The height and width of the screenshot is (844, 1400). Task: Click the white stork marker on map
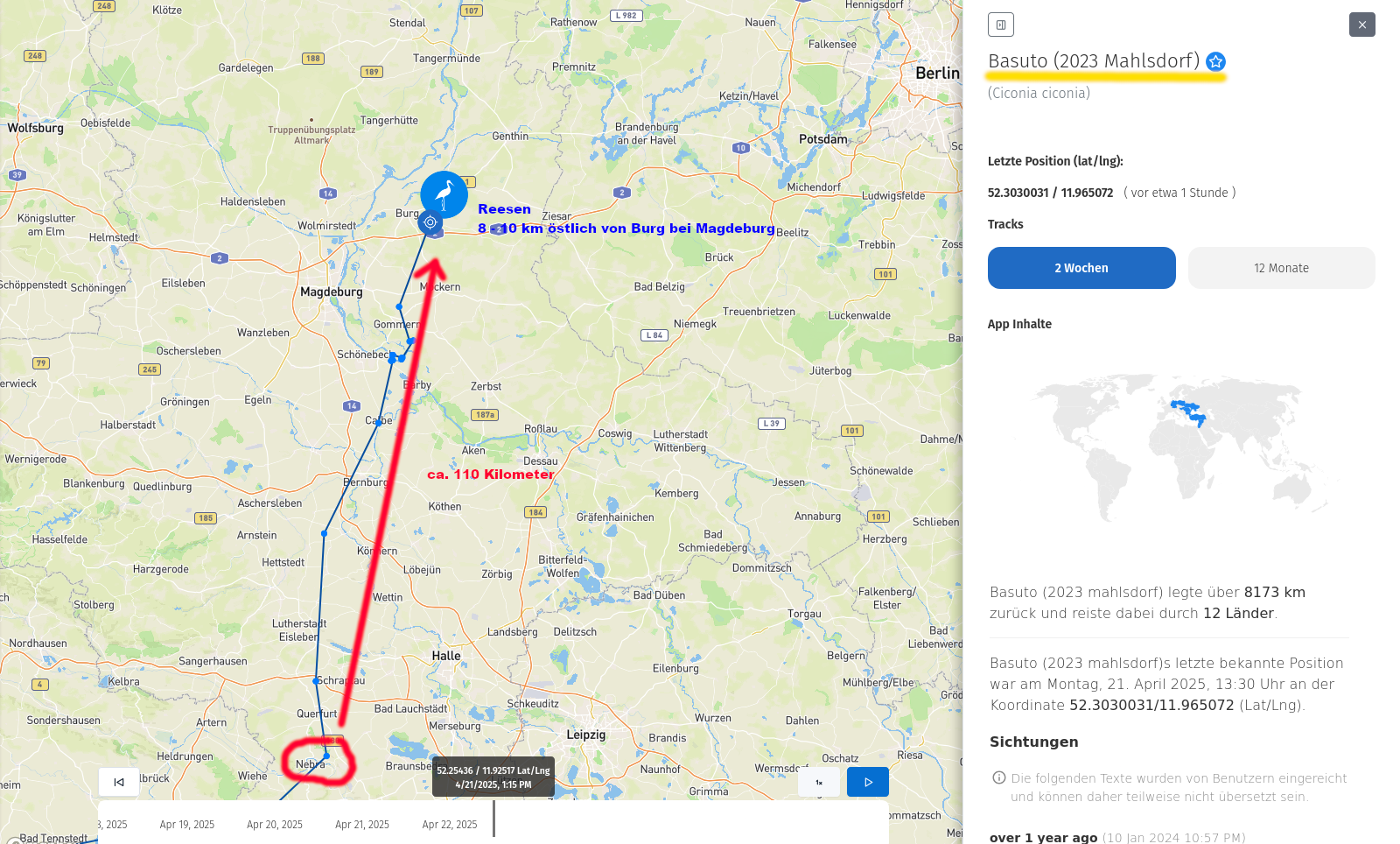[444, 194]
